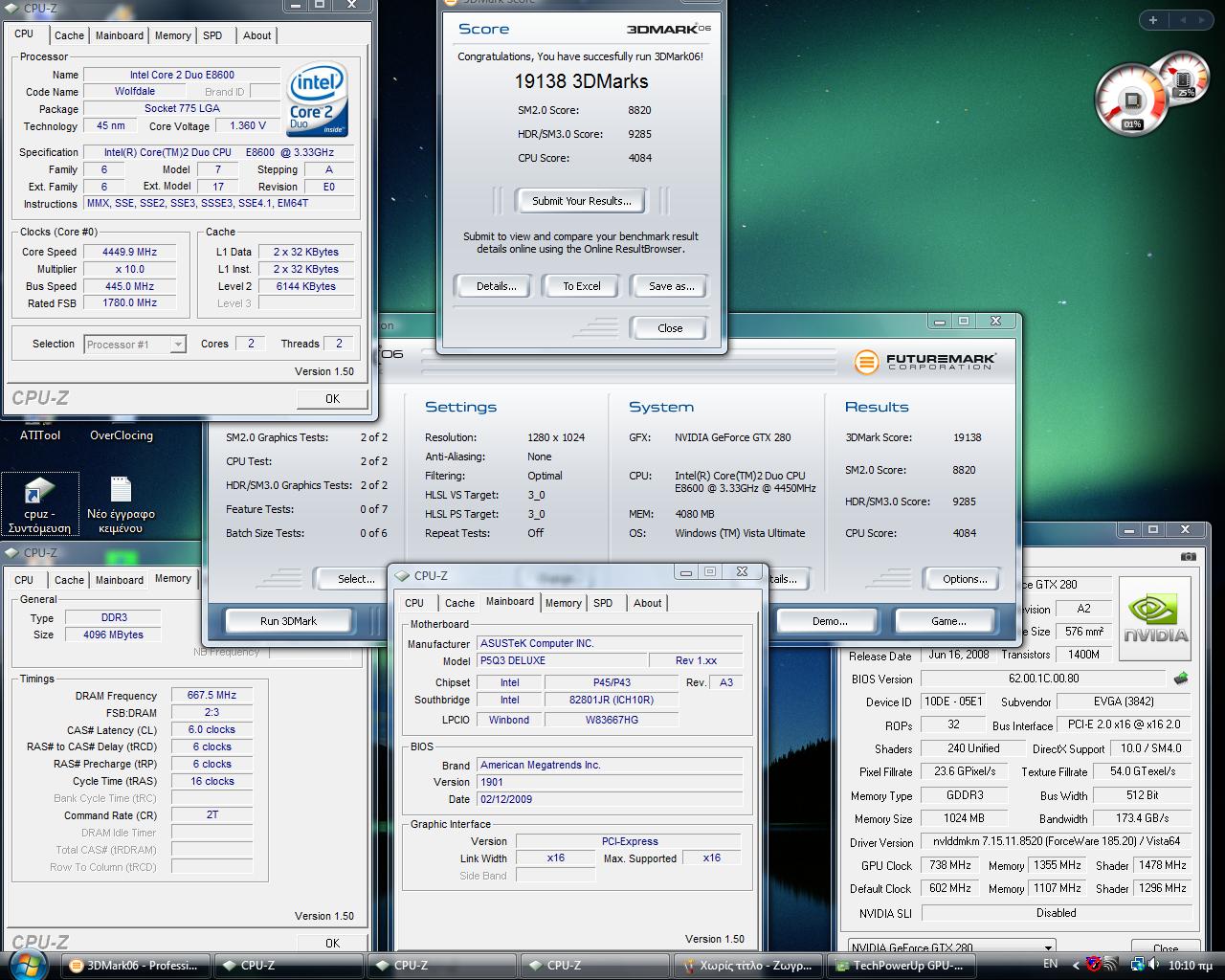Show hidden tray icons arrow
Viewport: 1225px width, 980px height.
(1075, 965)
